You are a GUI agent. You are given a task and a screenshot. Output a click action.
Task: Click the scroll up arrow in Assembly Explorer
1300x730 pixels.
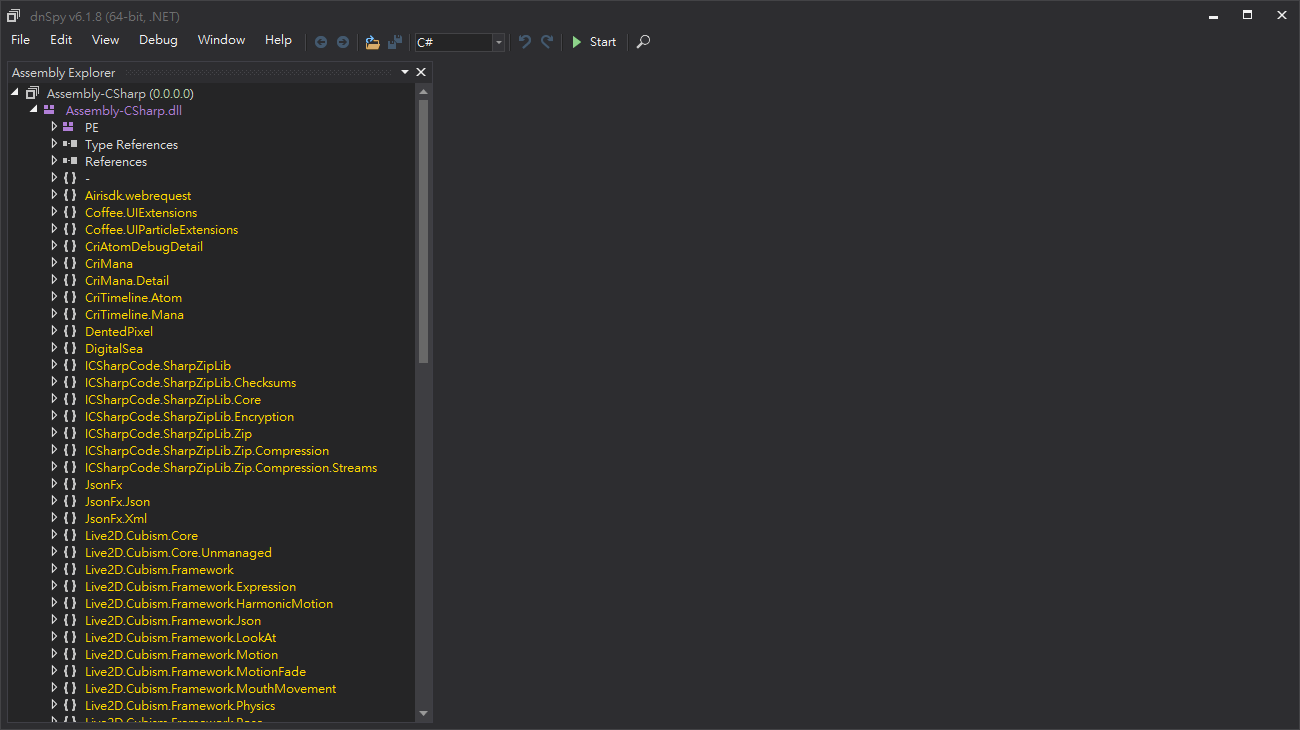[423, 91]
